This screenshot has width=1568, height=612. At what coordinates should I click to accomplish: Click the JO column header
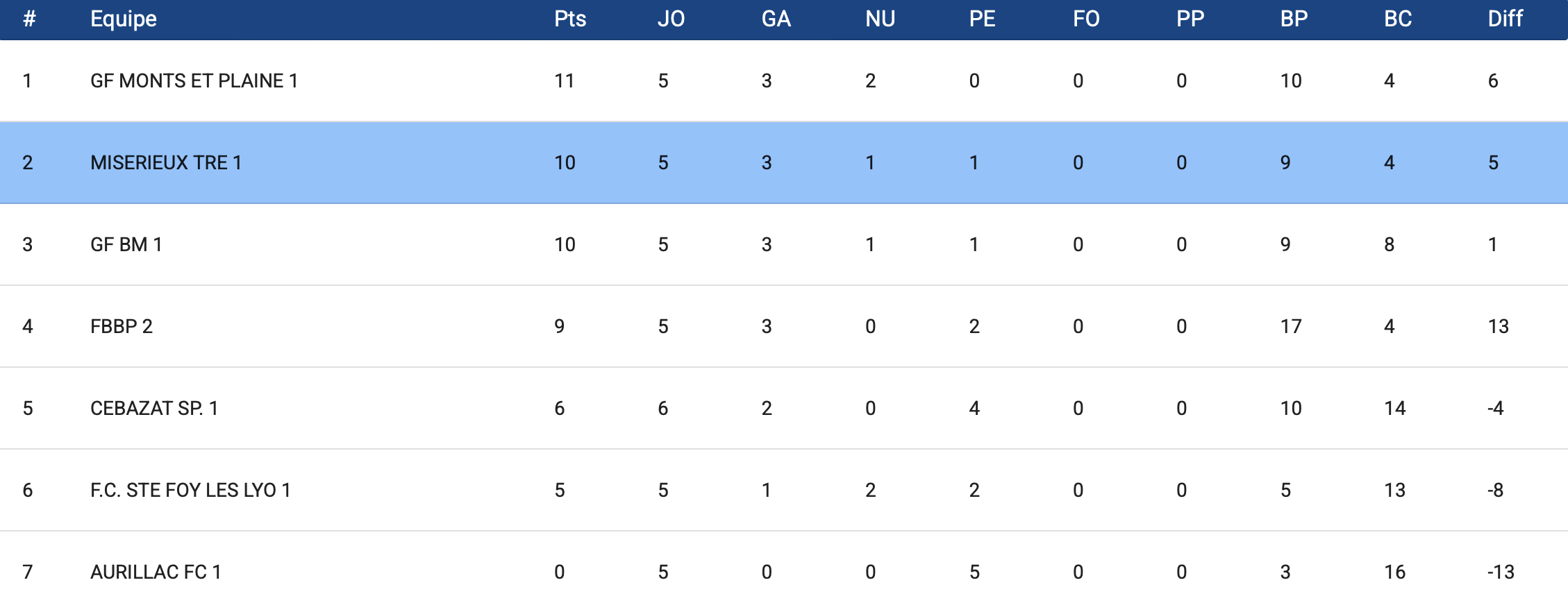pyautogui.click(x=671, y=19)
